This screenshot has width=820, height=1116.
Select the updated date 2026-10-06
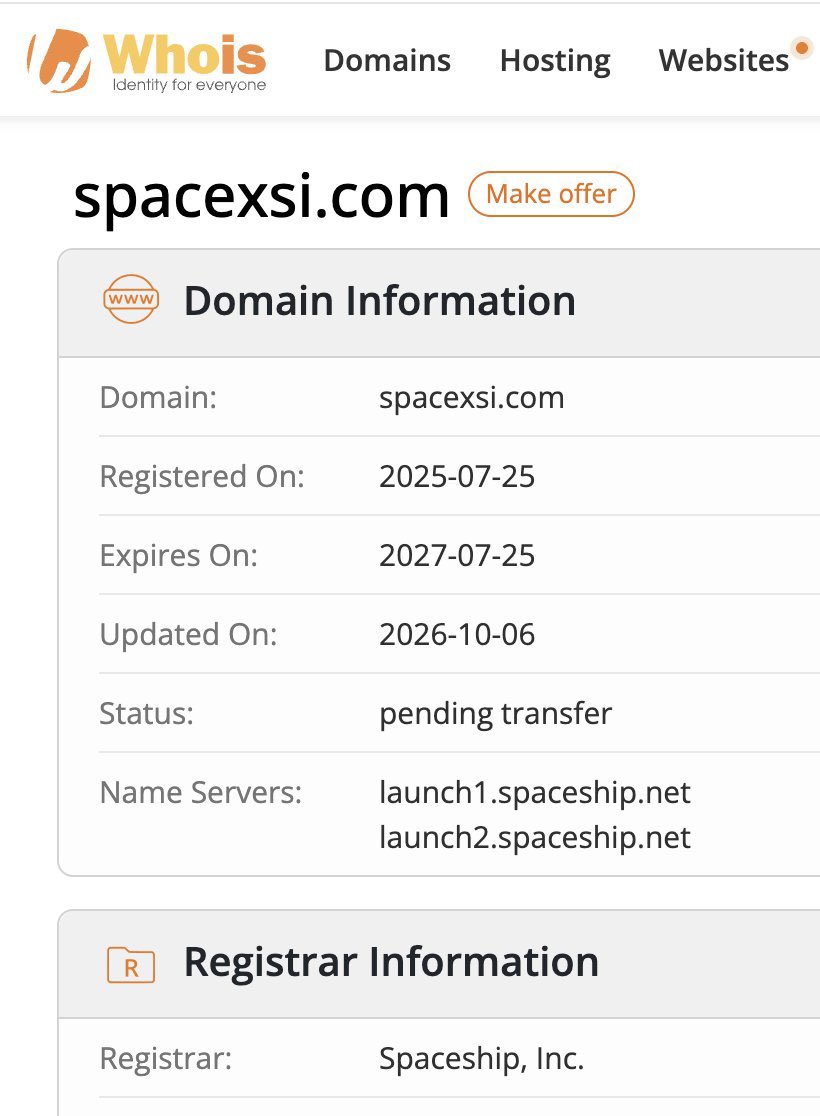tap(457, 634)
